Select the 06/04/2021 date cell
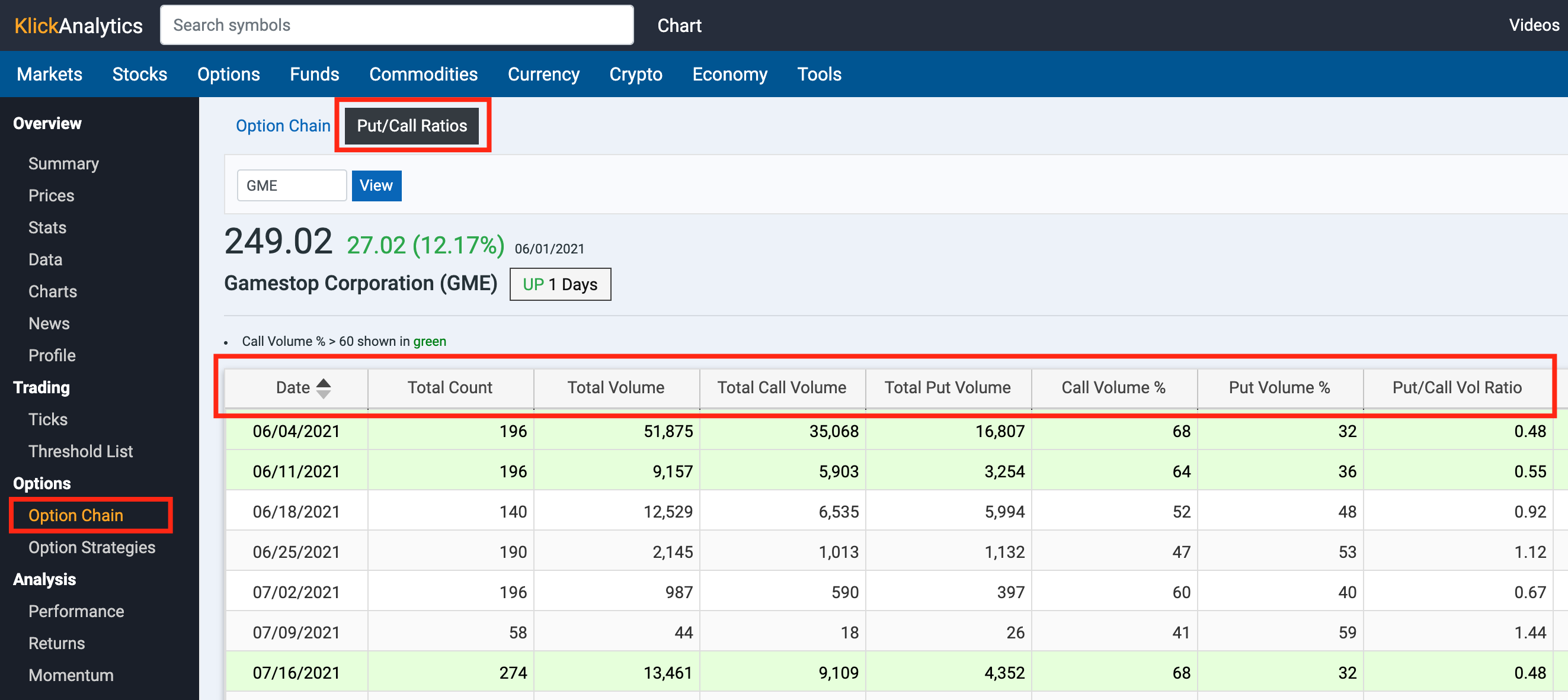Viewport: 1568px width, 700px height. [x=296, y=431]
